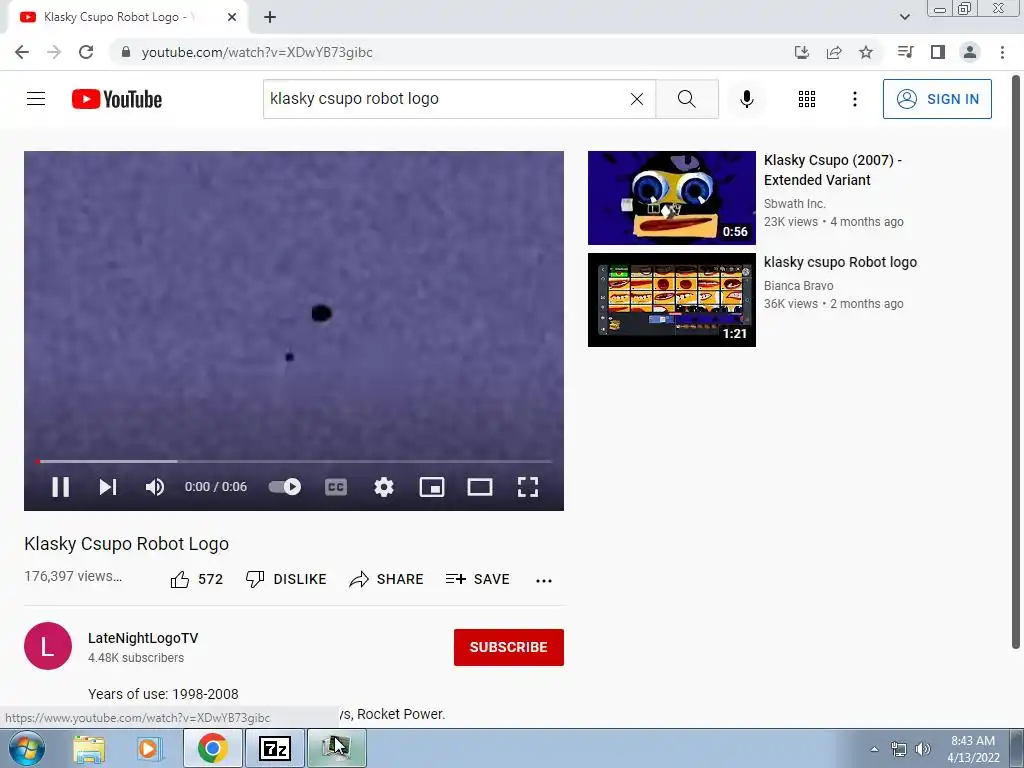Open Klasky Csupo (2007) Extended Variant thumbnail
Viewport: 1024px width, 768px height.
(x=671, y=198)
